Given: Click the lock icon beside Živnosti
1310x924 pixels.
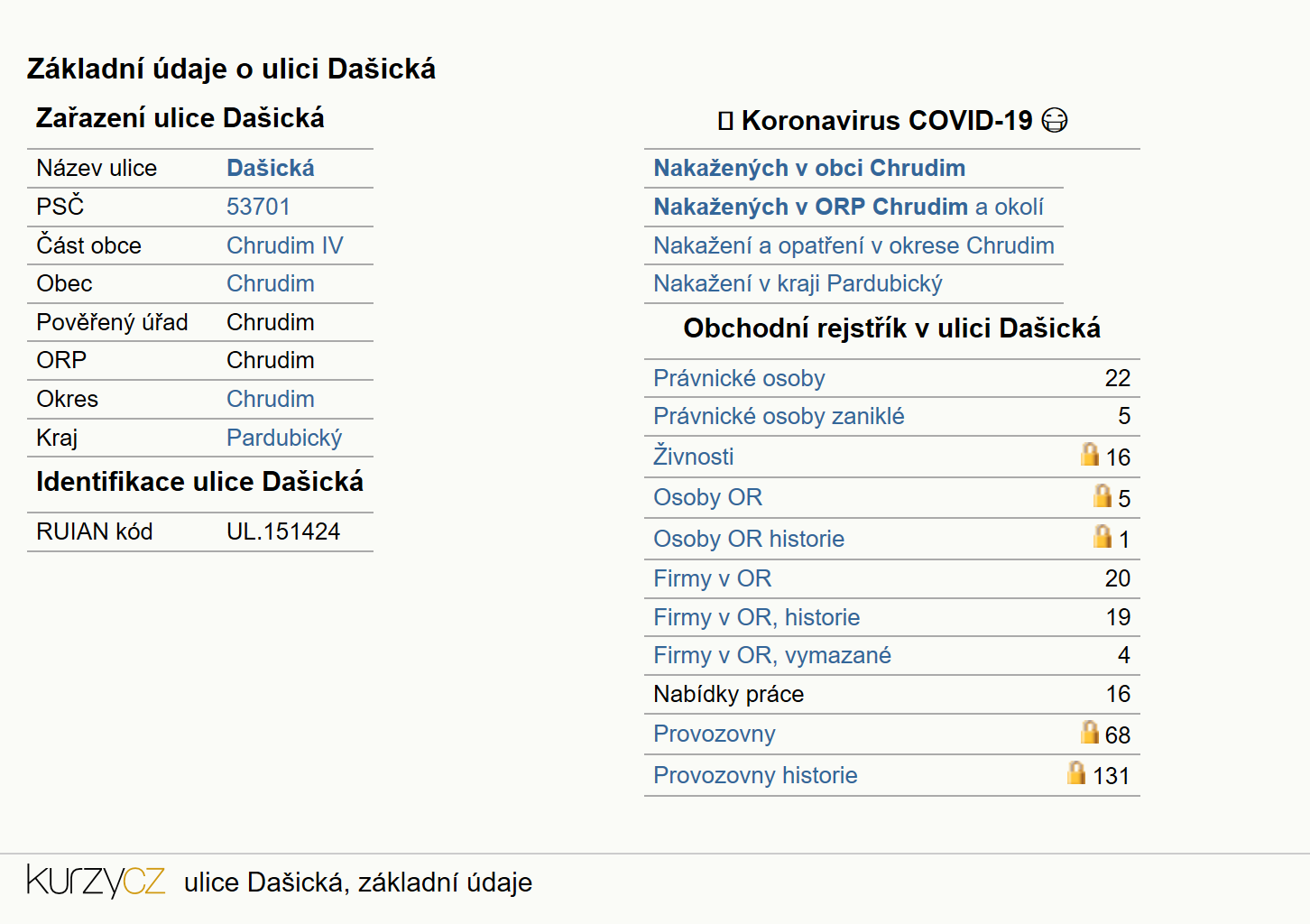Looking at the screenshot, I should click(x=1090, y=454).
